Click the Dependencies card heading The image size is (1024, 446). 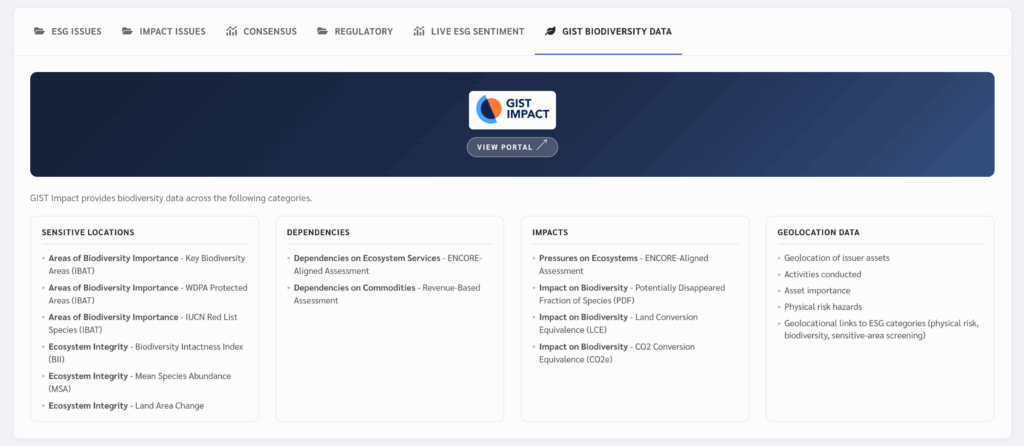pos(318,232)
